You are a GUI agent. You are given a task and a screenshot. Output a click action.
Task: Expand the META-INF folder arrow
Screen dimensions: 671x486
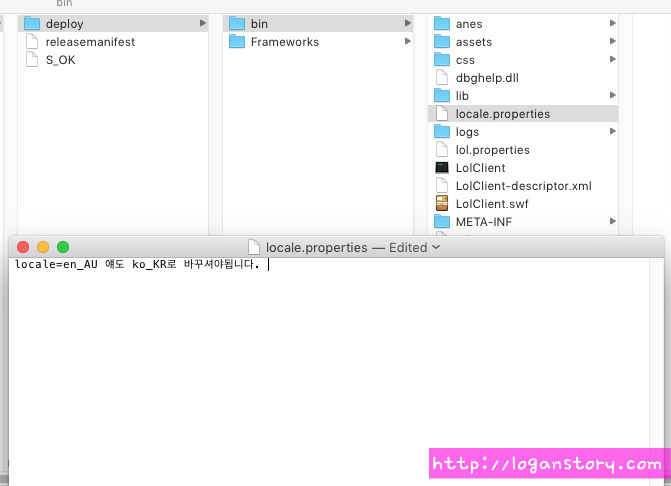[x=613, y=221]
